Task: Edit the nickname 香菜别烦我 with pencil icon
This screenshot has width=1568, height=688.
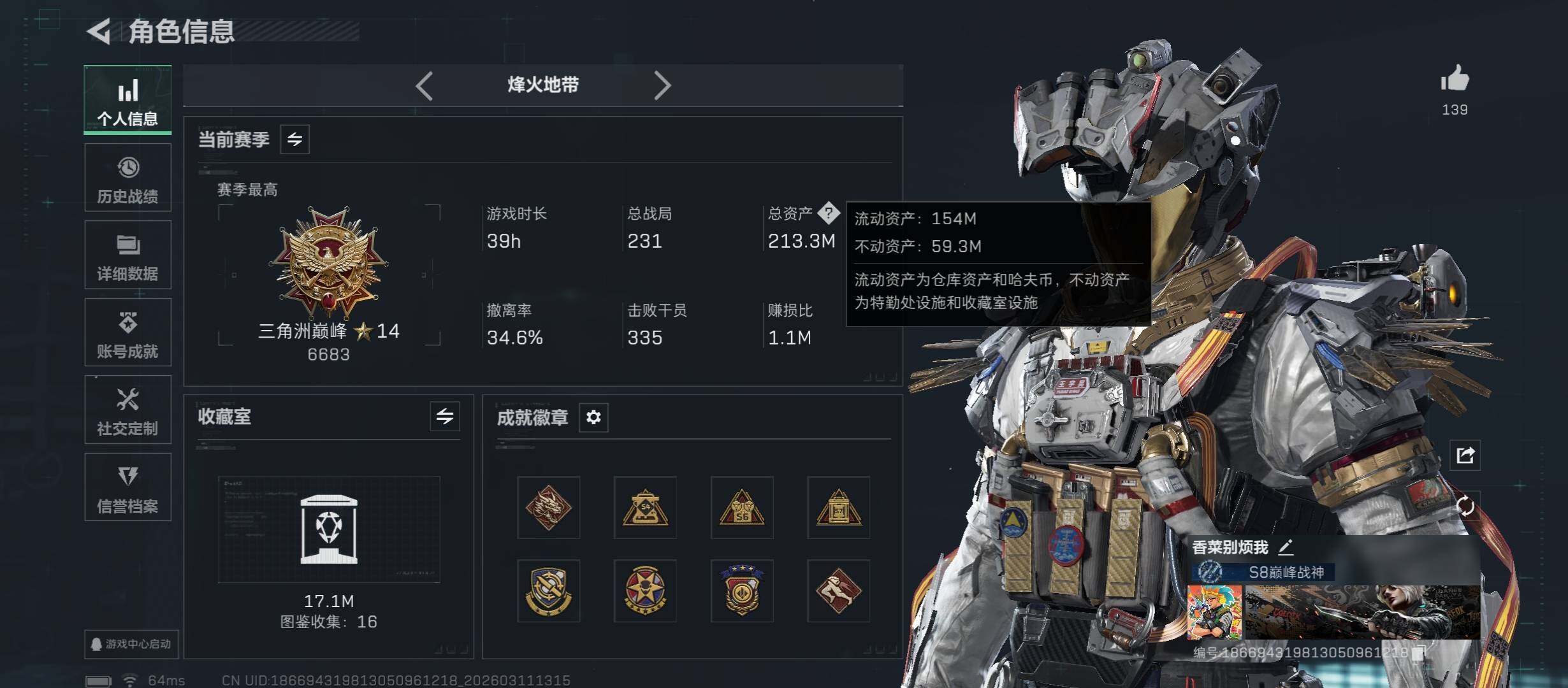Action: point(1286,547)
